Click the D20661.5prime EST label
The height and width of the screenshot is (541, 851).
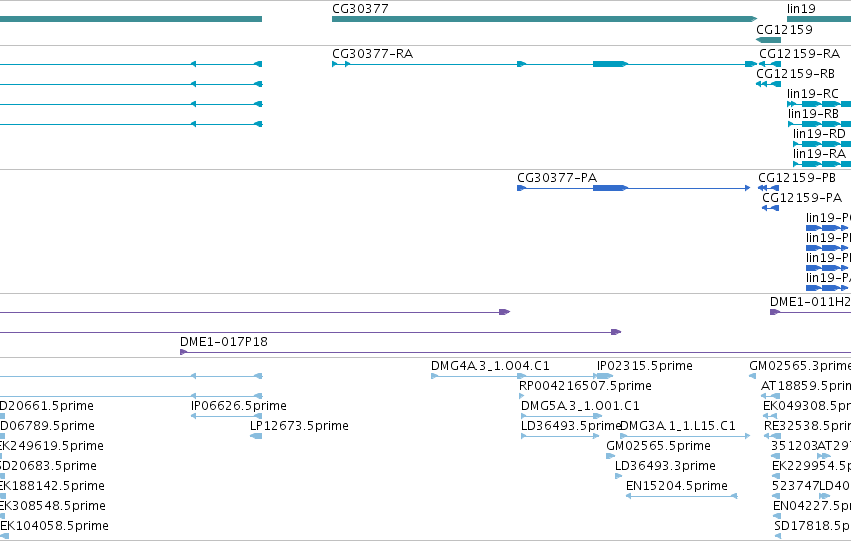coord(47,406)
